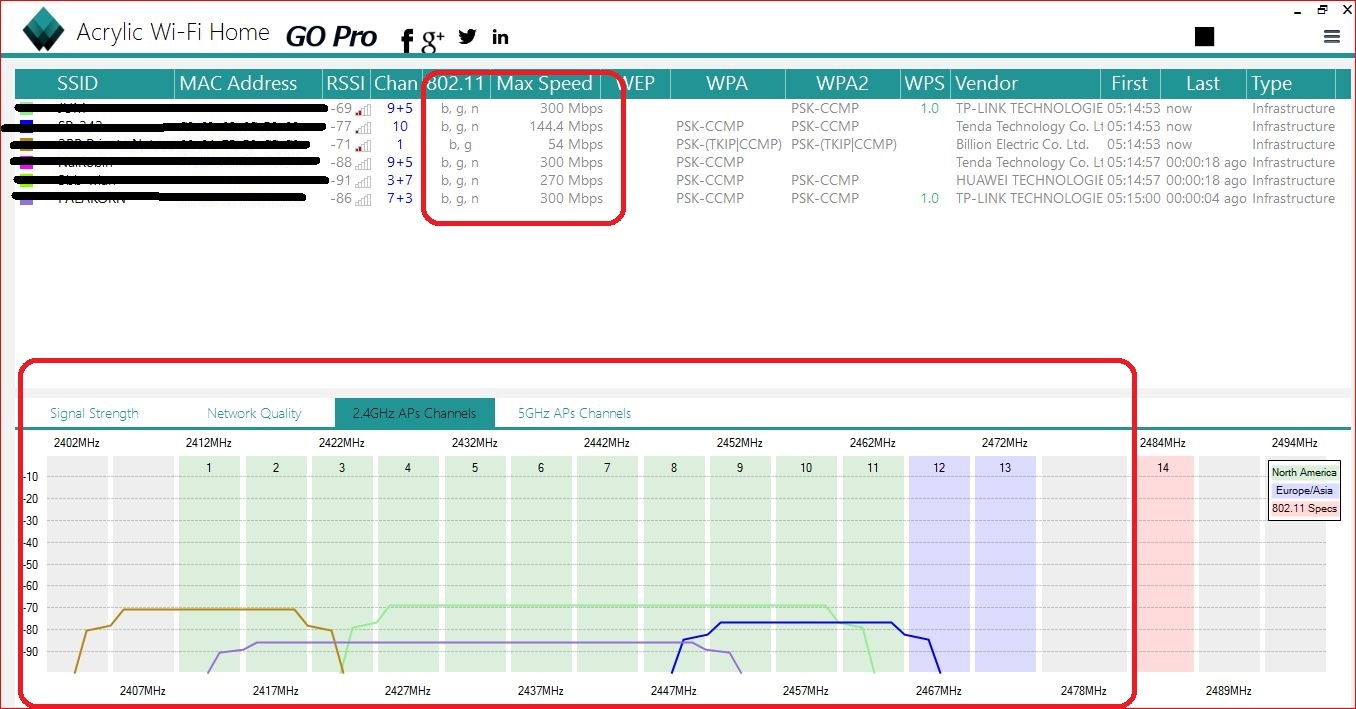Sort by the Max Speed column header
Image resolution: width=1356 pixels, height=709 pixels.
tap(545, 84)
